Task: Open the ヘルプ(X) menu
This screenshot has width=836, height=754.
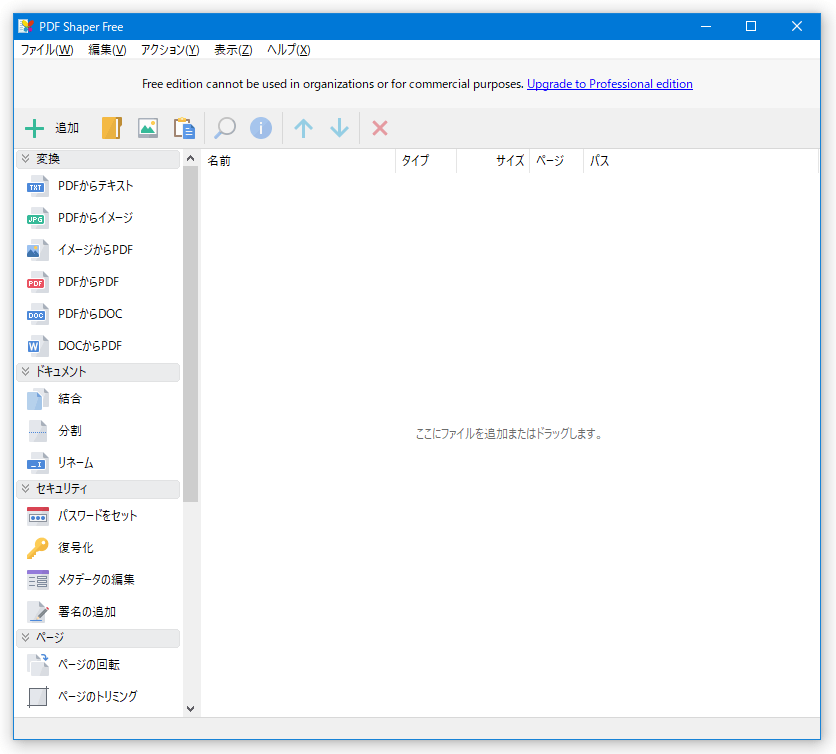Action: point(288,50)
